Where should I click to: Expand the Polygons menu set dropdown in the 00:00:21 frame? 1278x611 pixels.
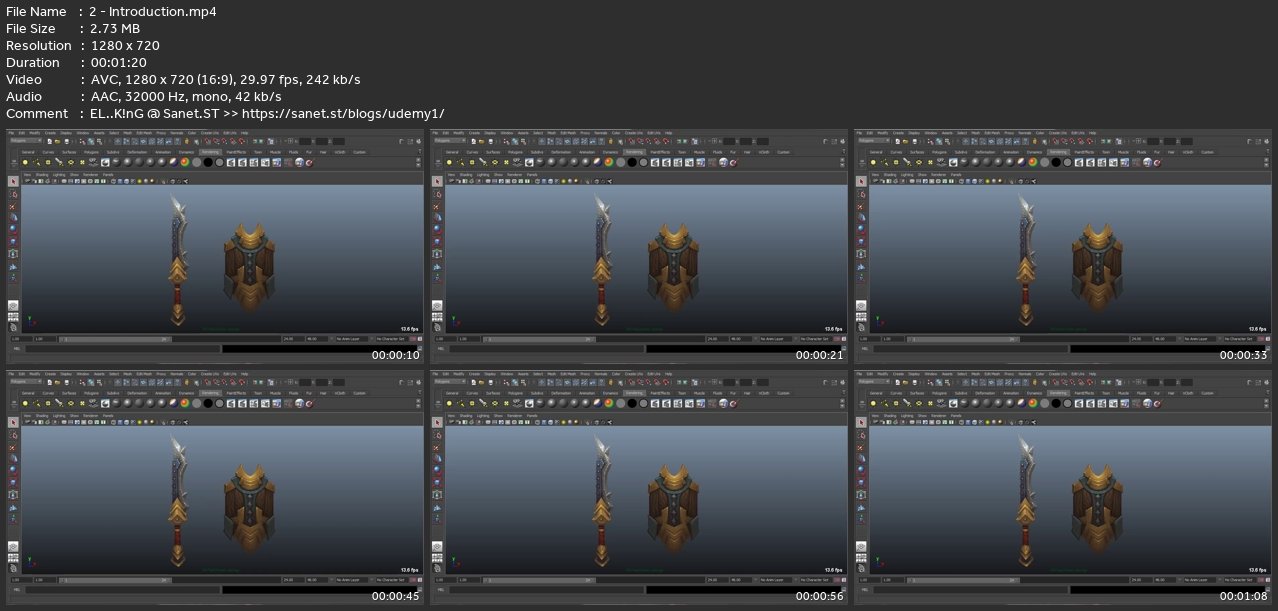click(x=449, y=140)
